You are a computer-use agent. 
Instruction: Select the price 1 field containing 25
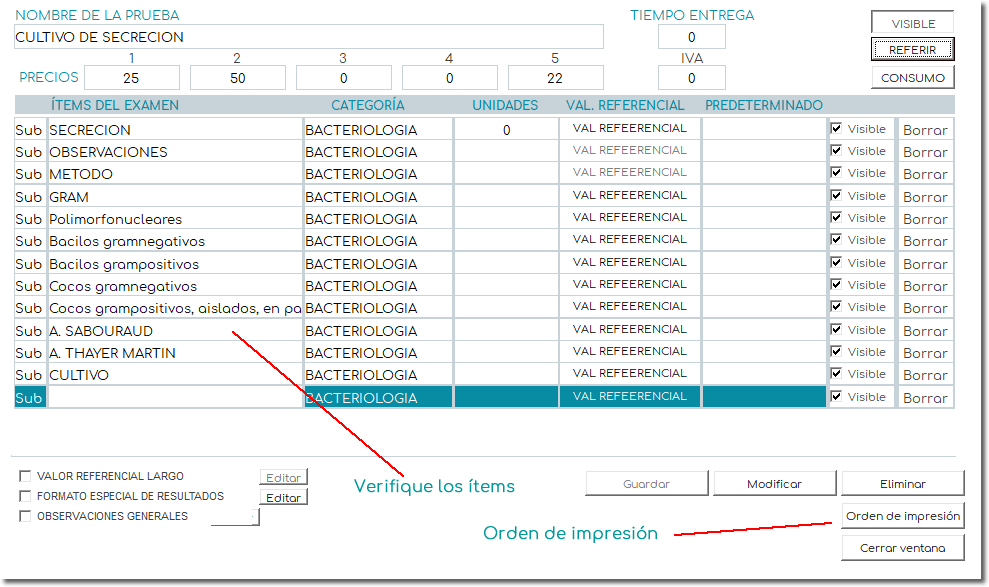click(131, 78)
